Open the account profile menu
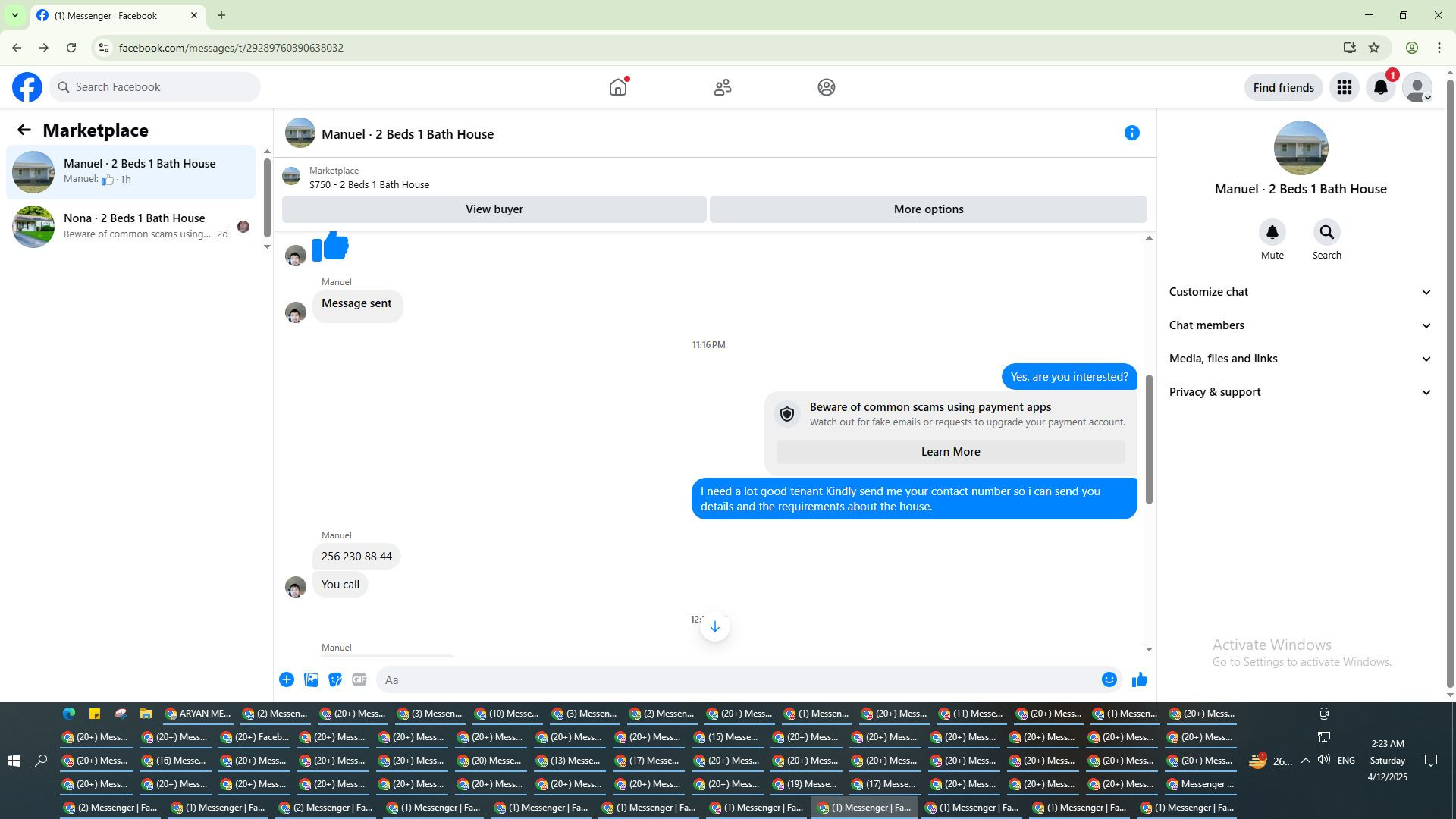Screen dimensions: 1456x819 coord(1417,87)
